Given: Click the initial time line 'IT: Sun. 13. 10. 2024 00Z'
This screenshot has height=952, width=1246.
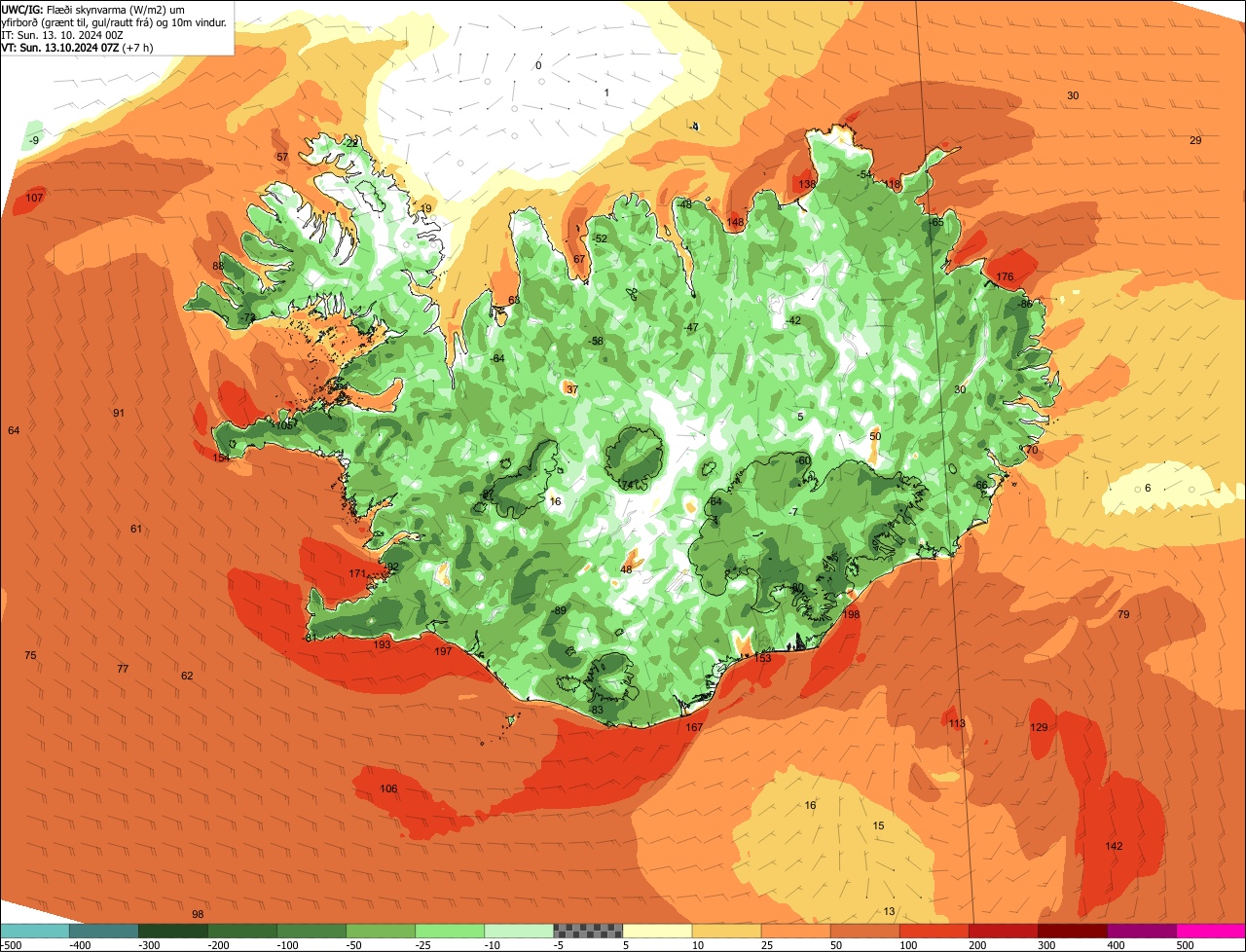Looking at the screenshot, I should [x=63, y=34].
